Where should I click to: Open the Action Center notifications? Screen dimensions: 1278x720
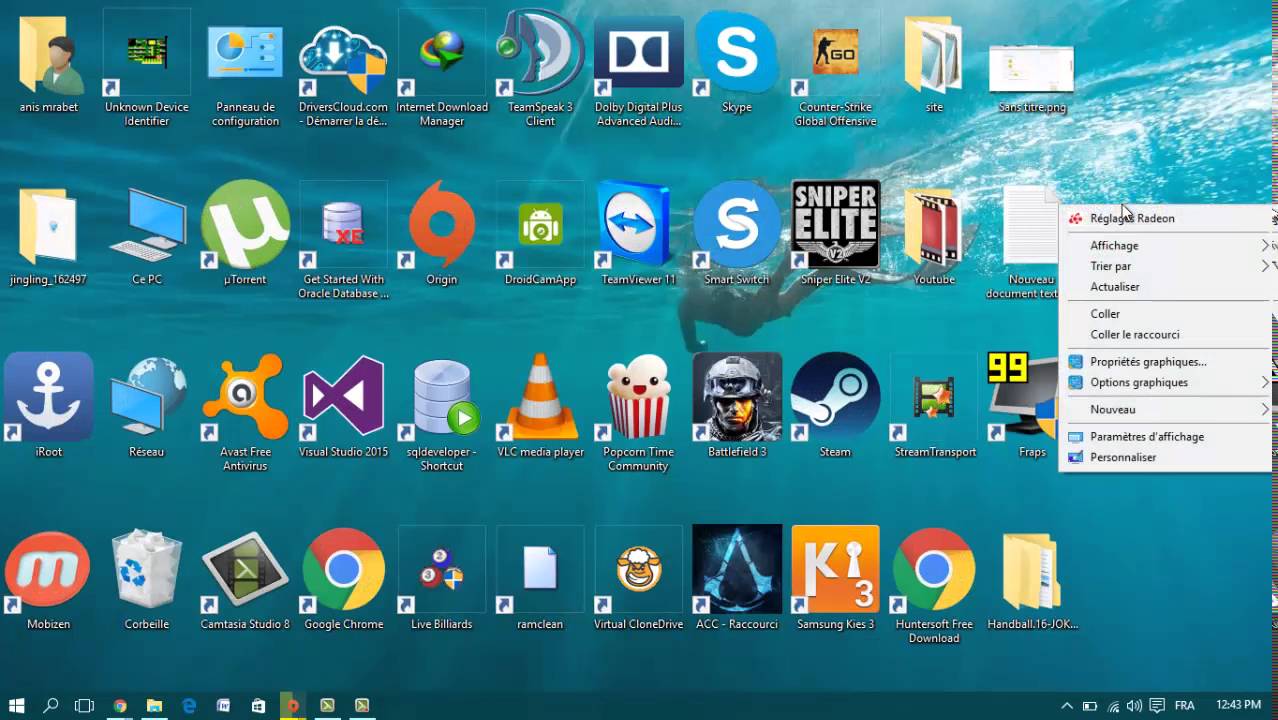(x=1158, y=705)
